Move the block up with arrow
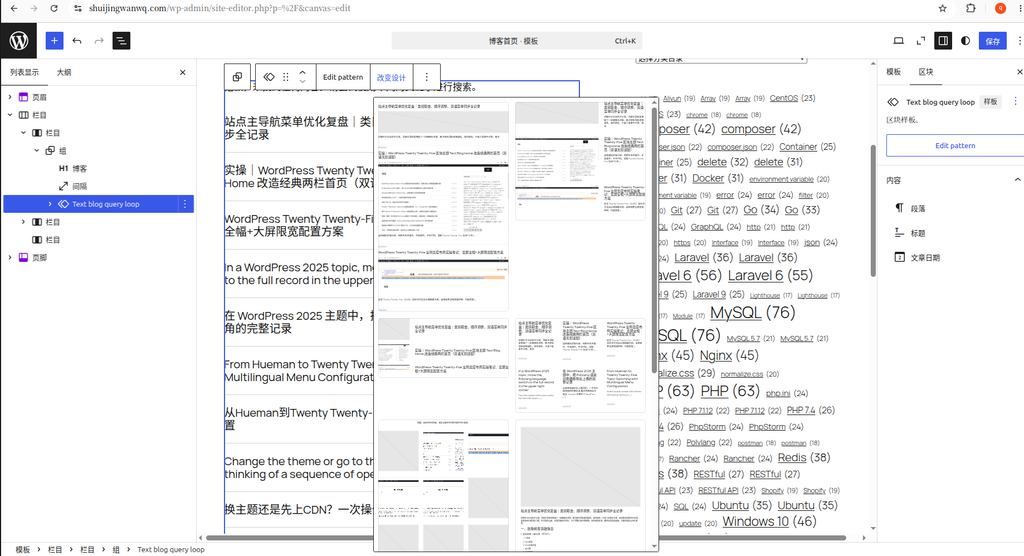 click(x=302, y=72)
